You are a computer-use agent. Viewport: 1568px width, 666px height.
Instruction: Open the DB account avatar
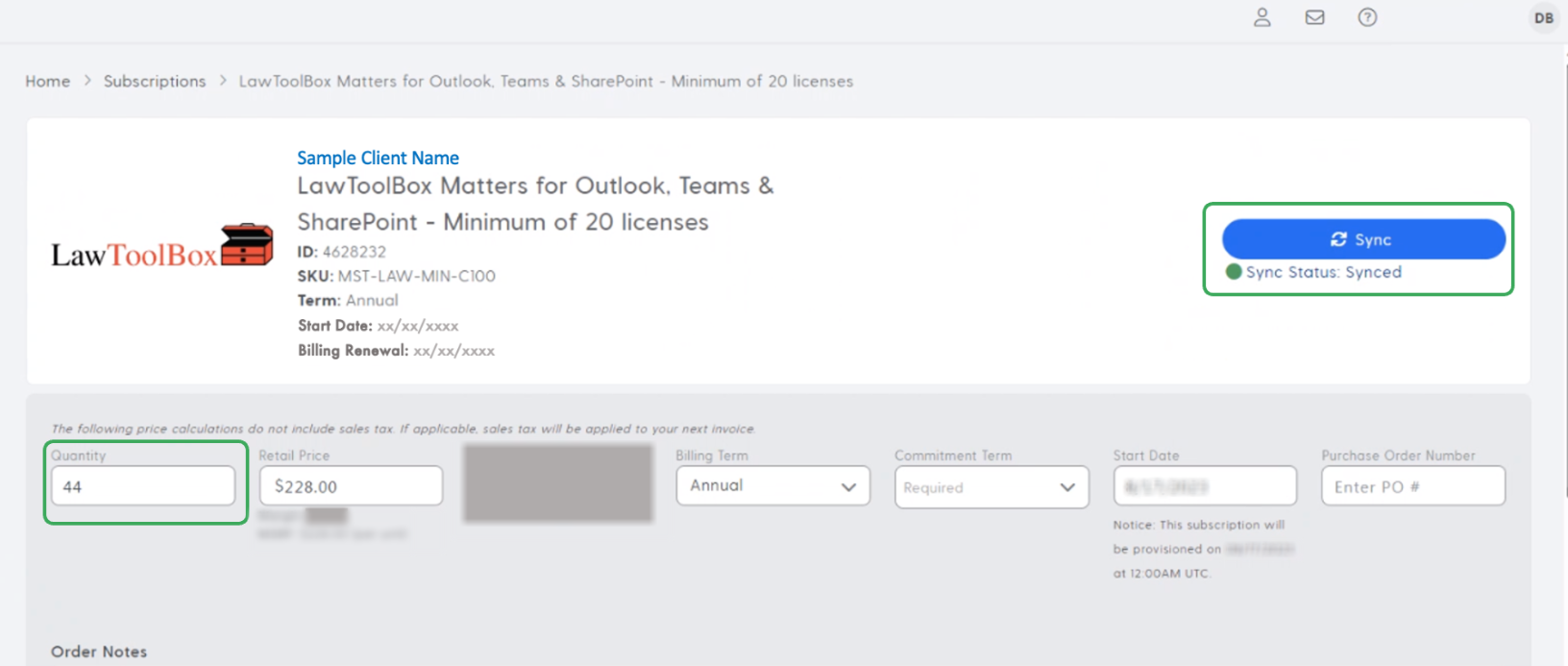click(1544, 18)
